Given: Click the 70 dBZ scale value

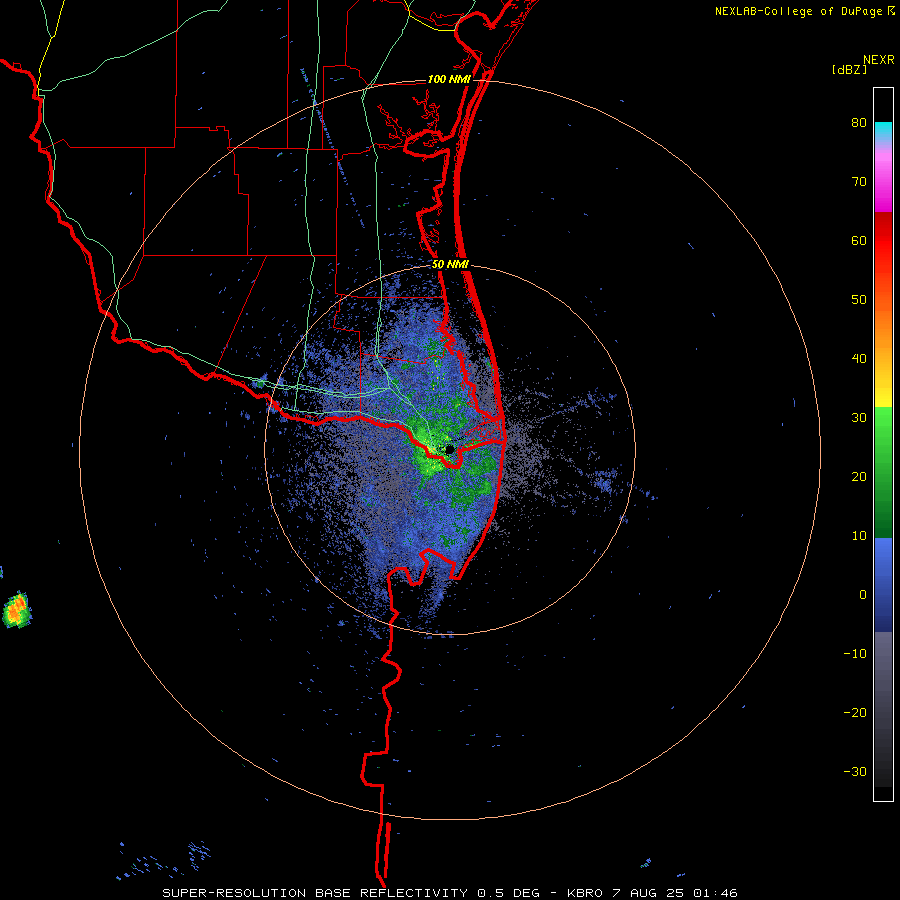Looking at the screenshot, I should (x=859, y=182).
